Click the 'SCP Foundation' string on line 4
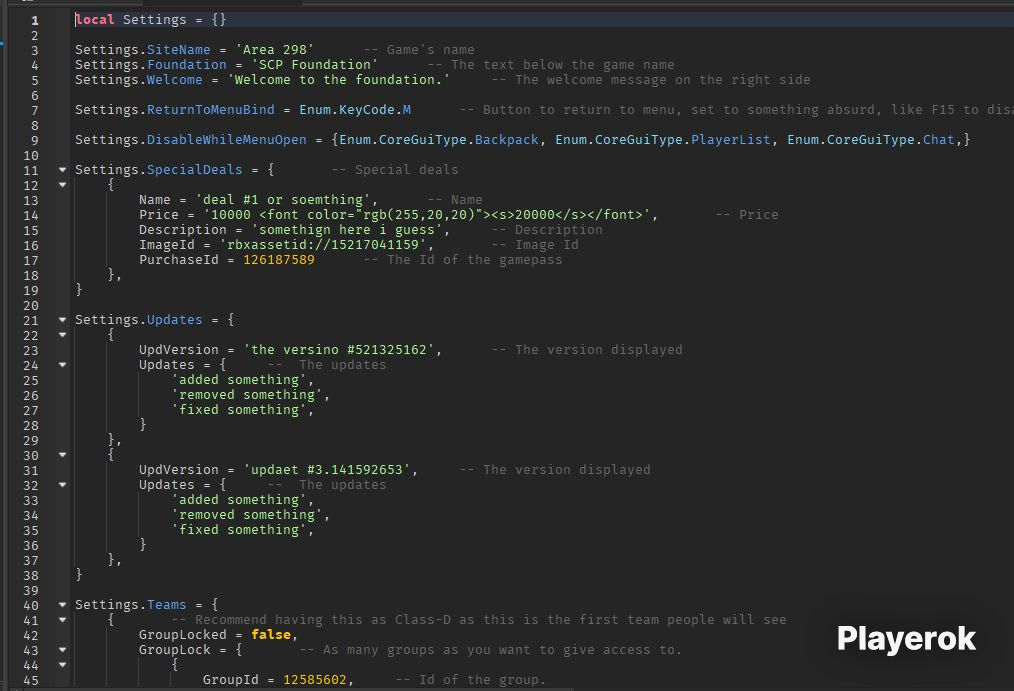This screenshot has width=1014, height=691. coord(314,65)
